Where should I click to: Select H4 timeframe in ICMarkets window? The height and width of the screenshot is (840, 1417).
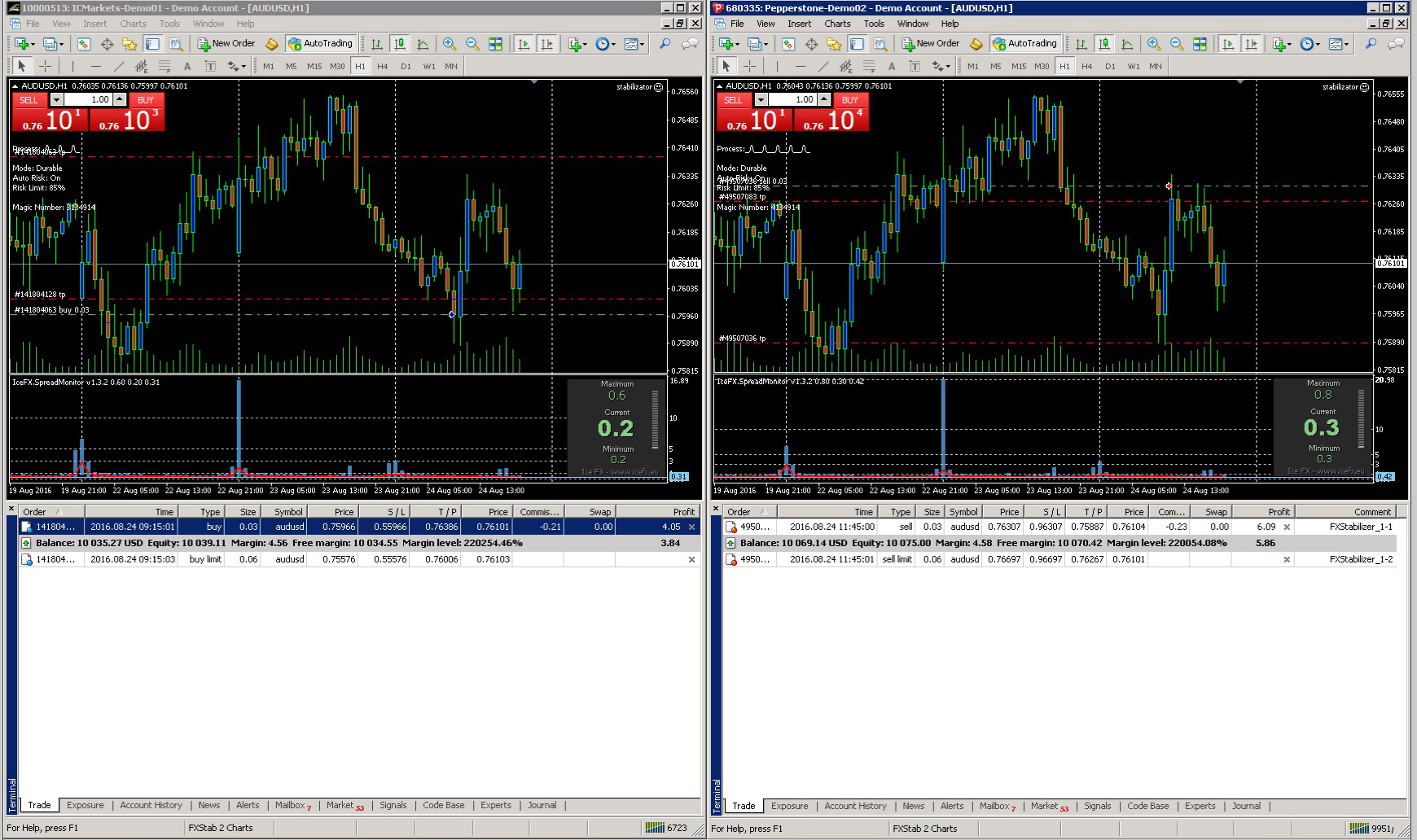tap(383, 66)
